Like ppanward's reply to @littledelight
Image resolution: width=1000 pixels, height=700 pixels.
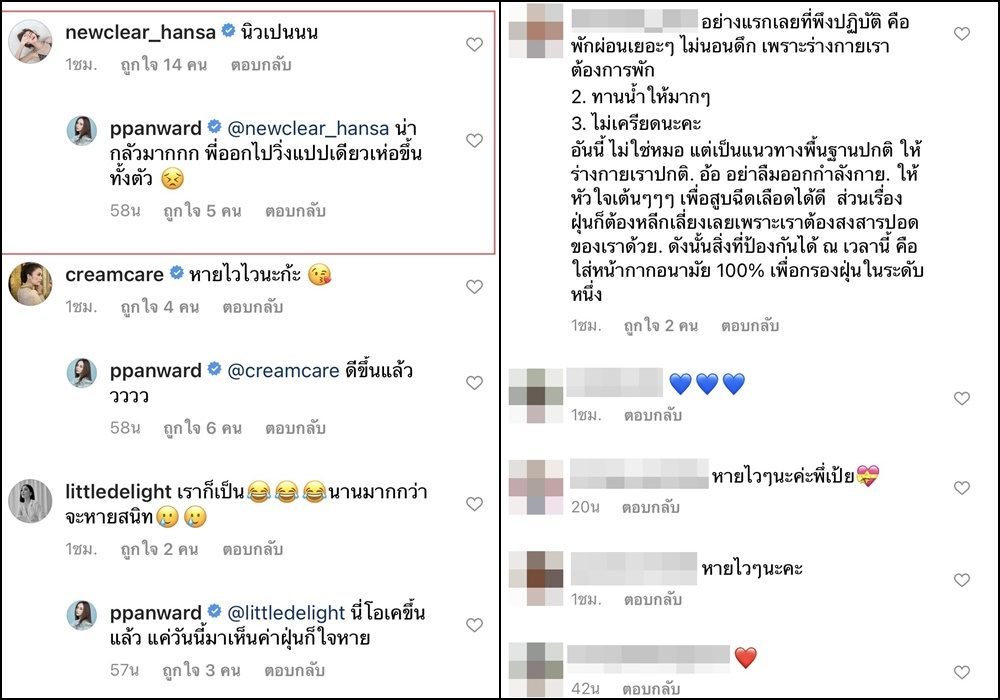[x=474, y=625]
